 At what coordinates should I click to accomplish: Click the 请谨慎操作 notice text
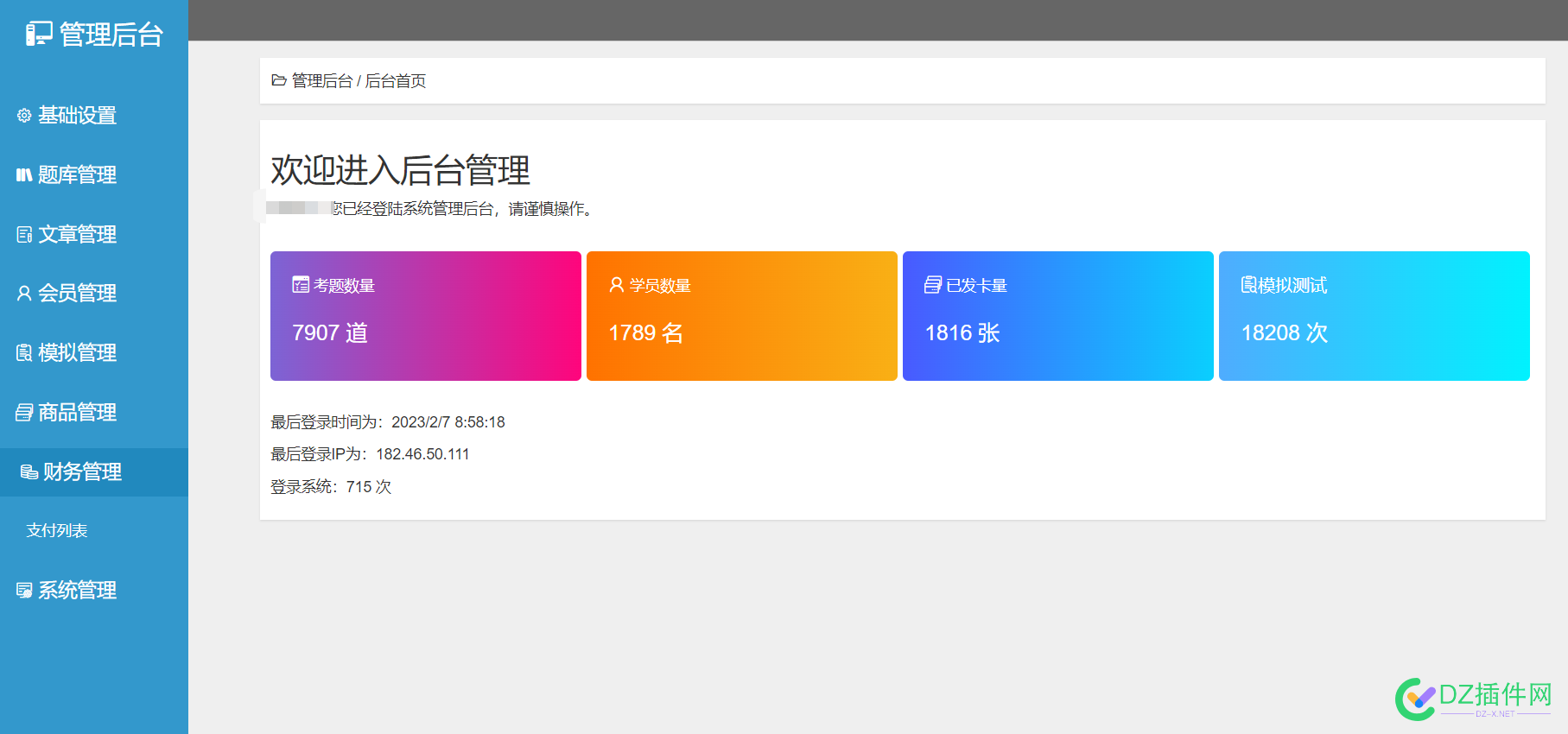[x=550, y=208]
